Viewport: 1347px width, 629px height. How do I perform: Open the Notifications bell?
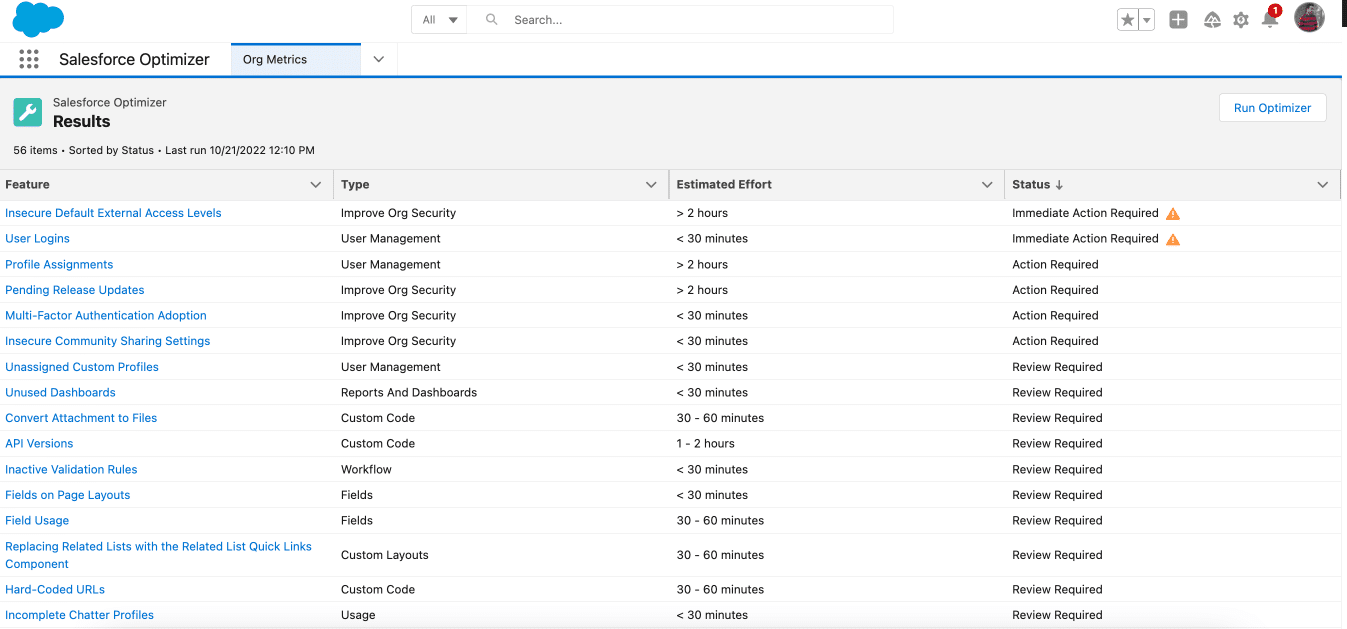click(1270, 19)
